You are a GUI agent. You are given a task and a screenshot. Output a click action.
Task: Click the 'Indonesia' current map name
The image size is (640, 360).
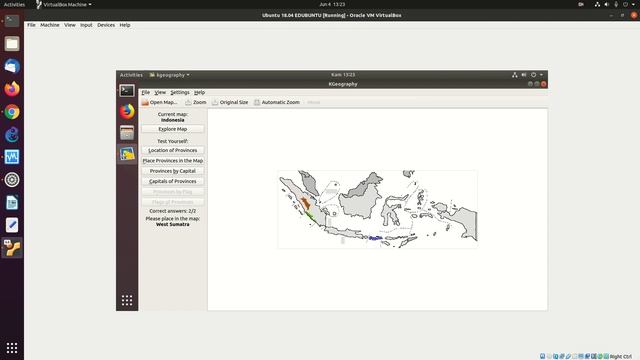(173, 120)
